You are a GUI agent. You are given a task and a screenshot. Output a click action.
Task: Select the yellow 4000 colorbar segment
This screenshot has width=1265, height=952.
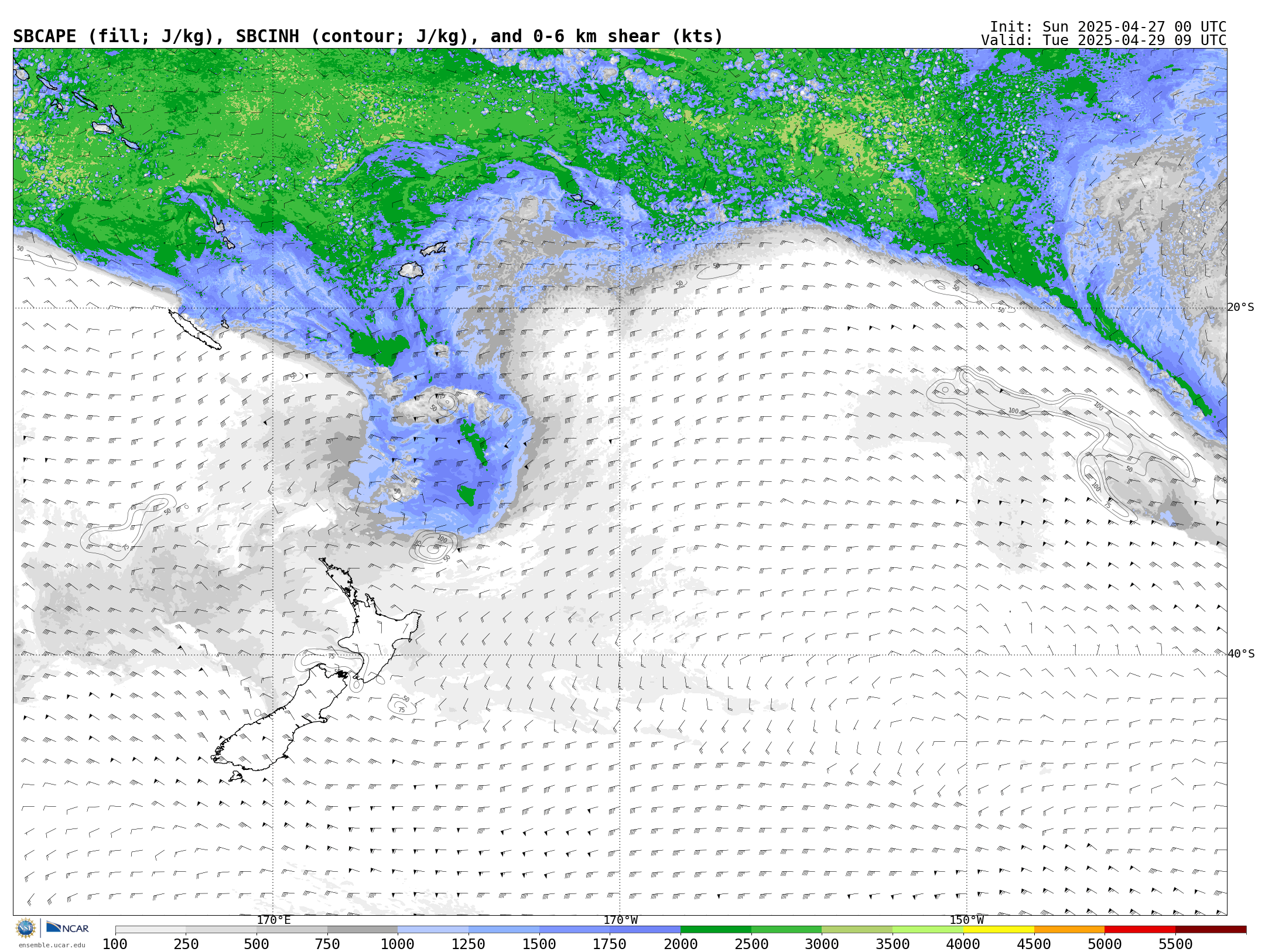[x=998, y=930]
